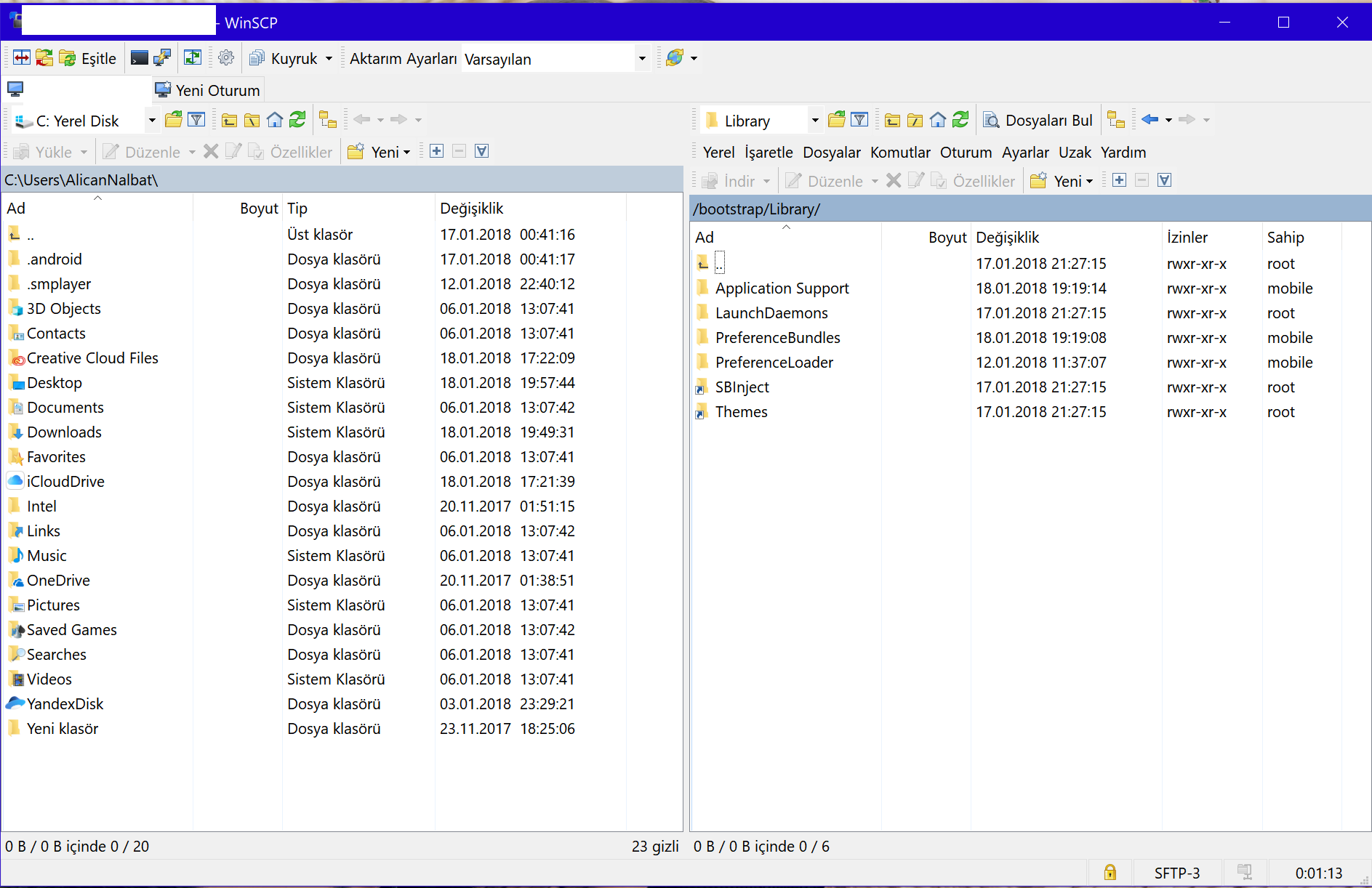Click the compare directories toolbar icon

(x=22, y=58)
